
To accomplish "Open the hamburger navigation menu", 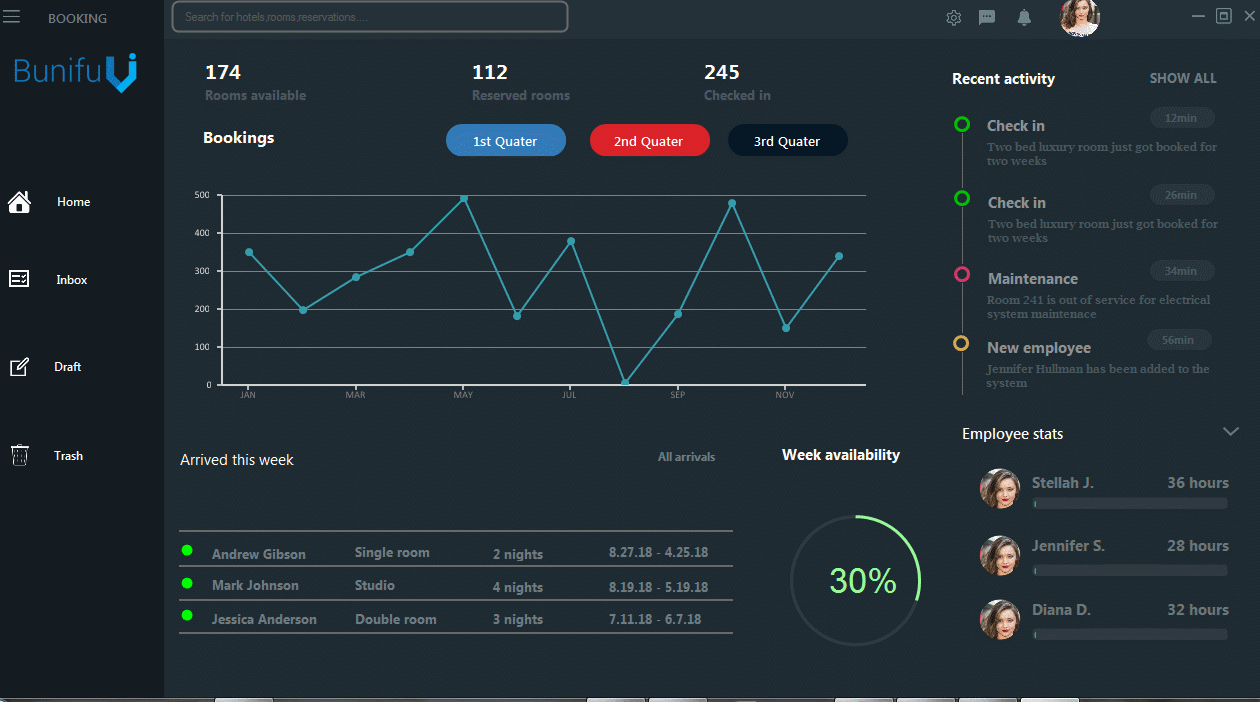I will tap(11, 17).
